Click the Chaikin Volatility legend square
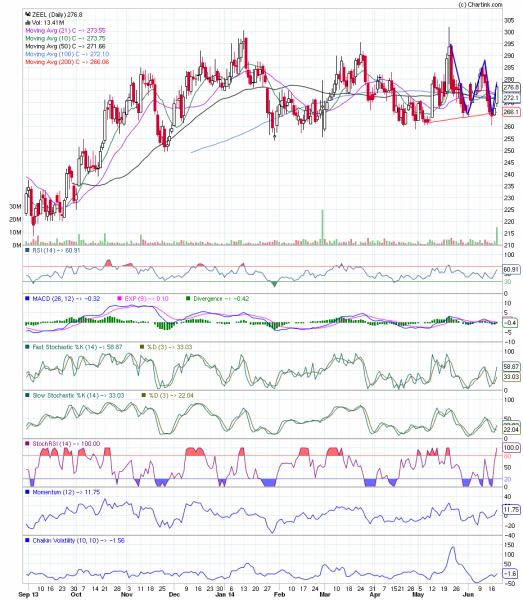Viewport: 523px width, 600px height. point(27,540)
